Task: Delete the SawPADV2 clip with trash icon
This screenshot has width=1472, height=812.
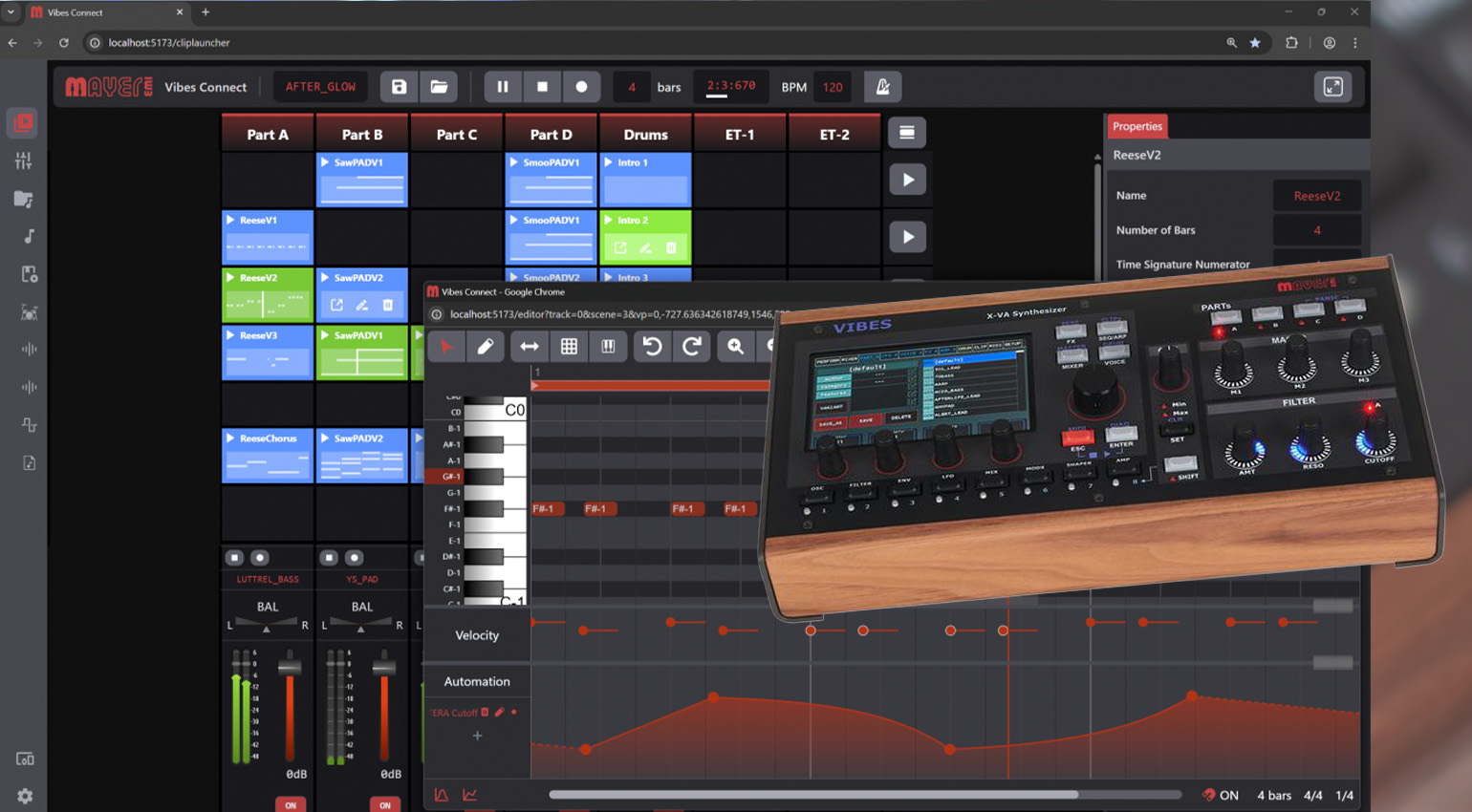Action: (387, 306)
